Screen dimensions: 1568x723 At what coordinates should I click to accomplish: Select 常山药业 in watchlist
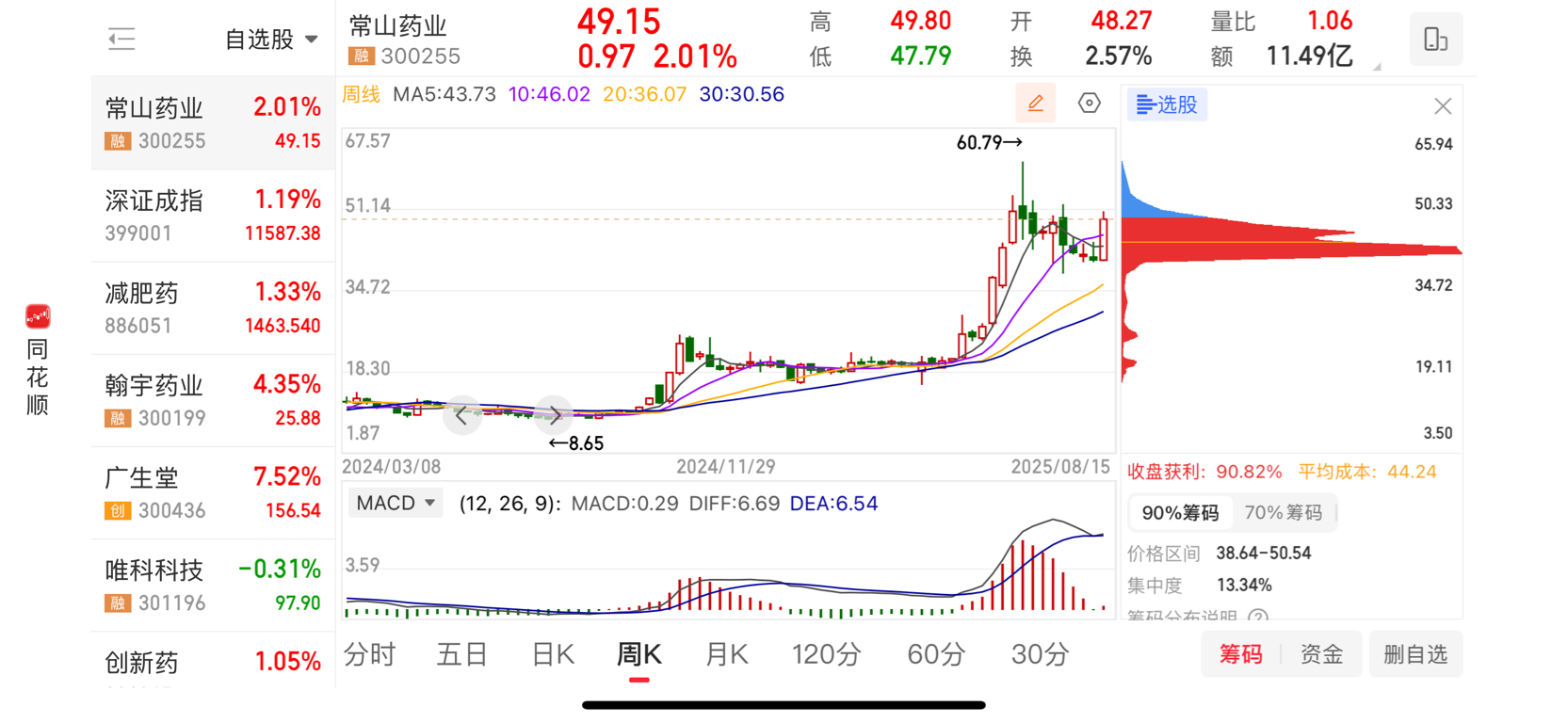point(213,123)
